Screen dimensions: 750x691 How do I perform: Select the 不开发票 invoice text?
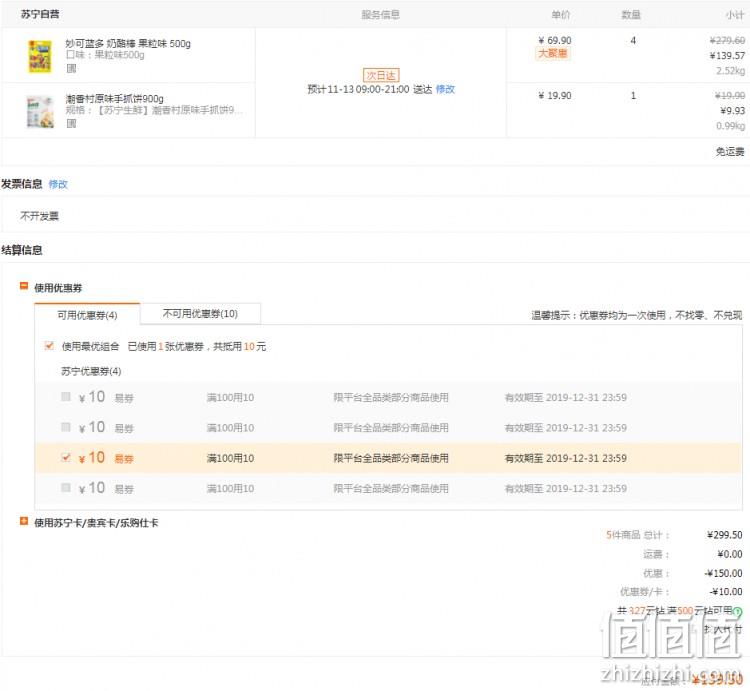39,216
